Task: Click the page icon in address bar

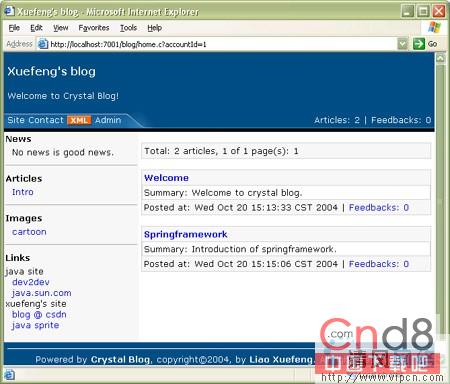Action: click(x=43, y=44)
